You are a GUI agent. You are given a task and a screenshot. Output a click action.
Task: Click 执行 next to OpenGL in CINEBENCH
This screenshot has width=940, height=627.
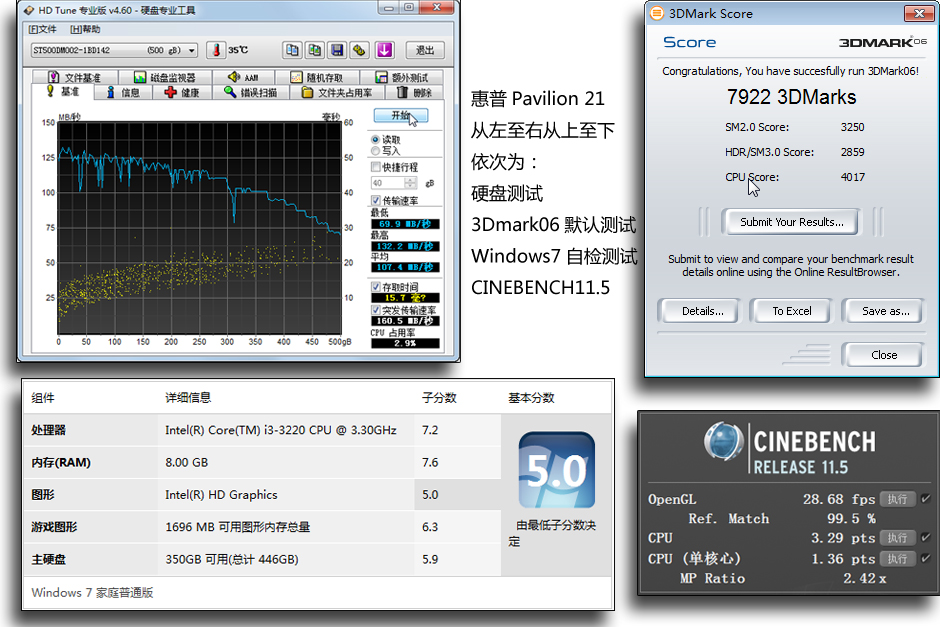pos(897,499)
